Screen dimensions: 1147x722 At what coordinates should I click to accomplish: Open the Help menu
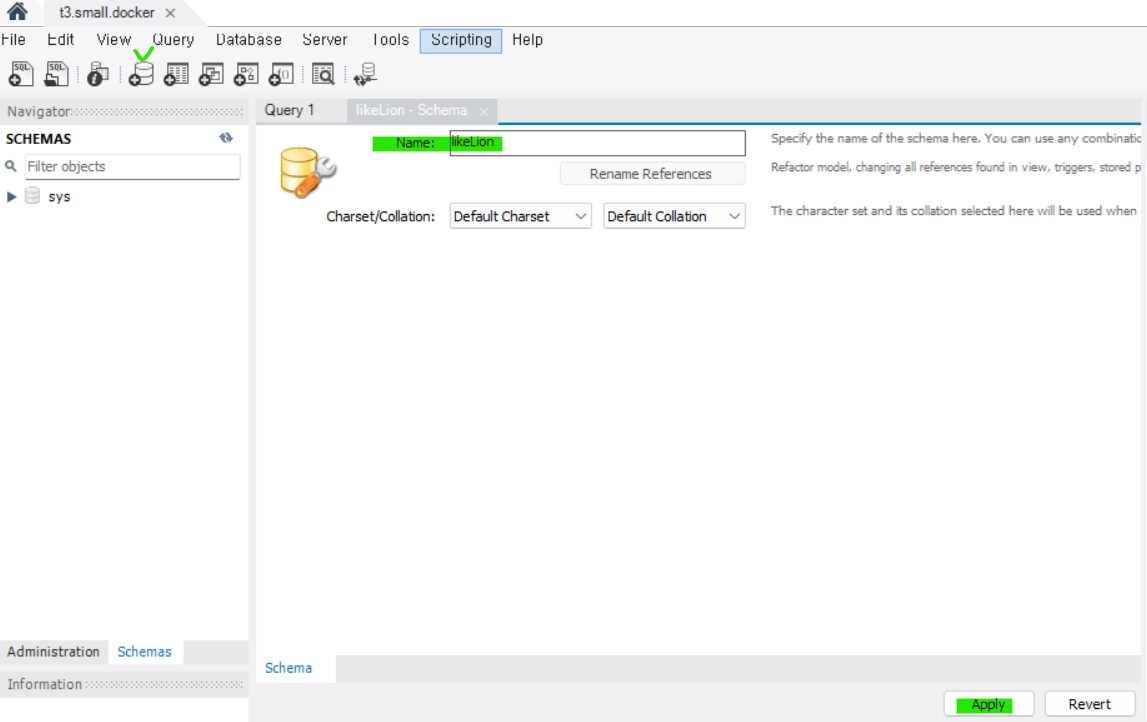tap(527, 40)
